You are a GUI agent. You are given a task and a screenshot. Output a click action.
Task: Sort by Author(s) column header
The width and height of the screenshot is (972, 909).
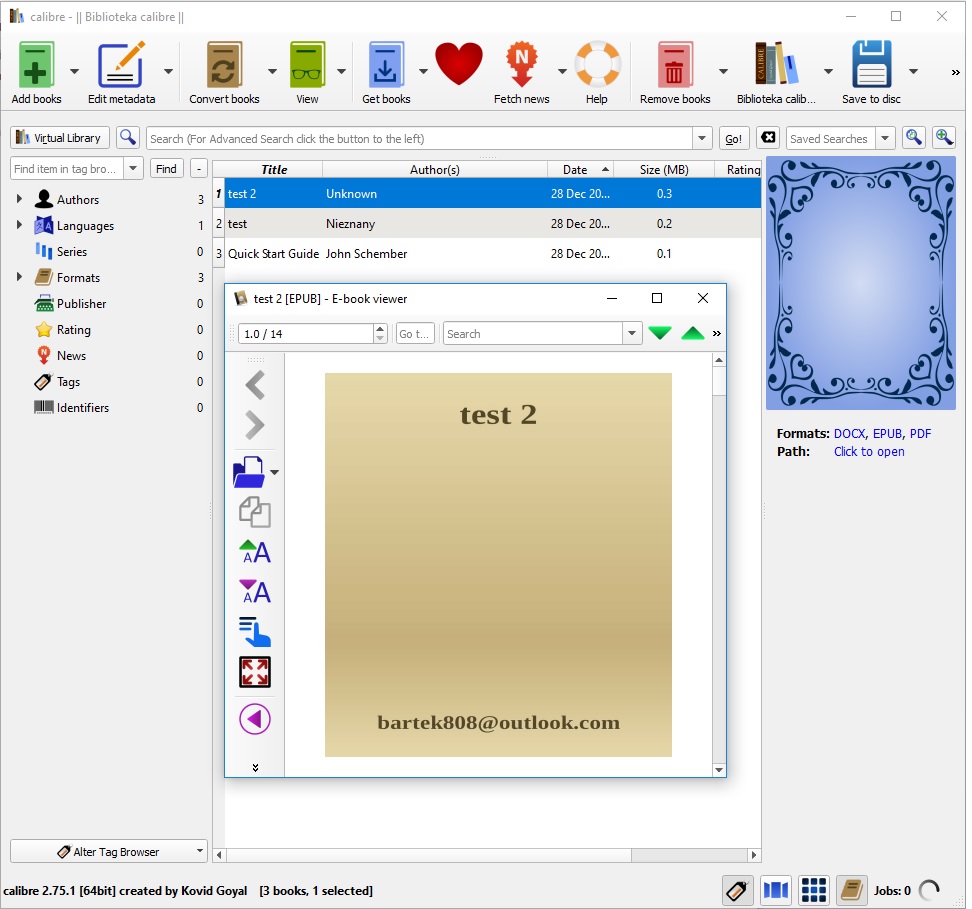[435, 169]
